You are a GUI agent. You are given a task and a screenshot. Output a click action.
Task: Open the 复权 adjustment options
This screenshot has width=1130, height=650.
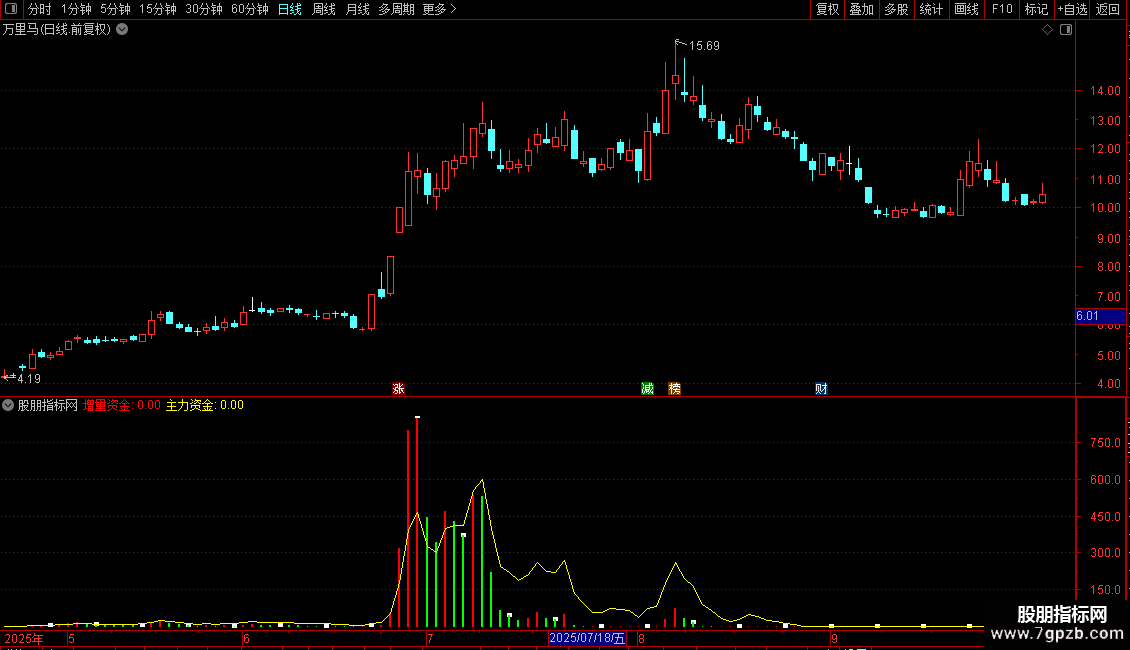827,9
